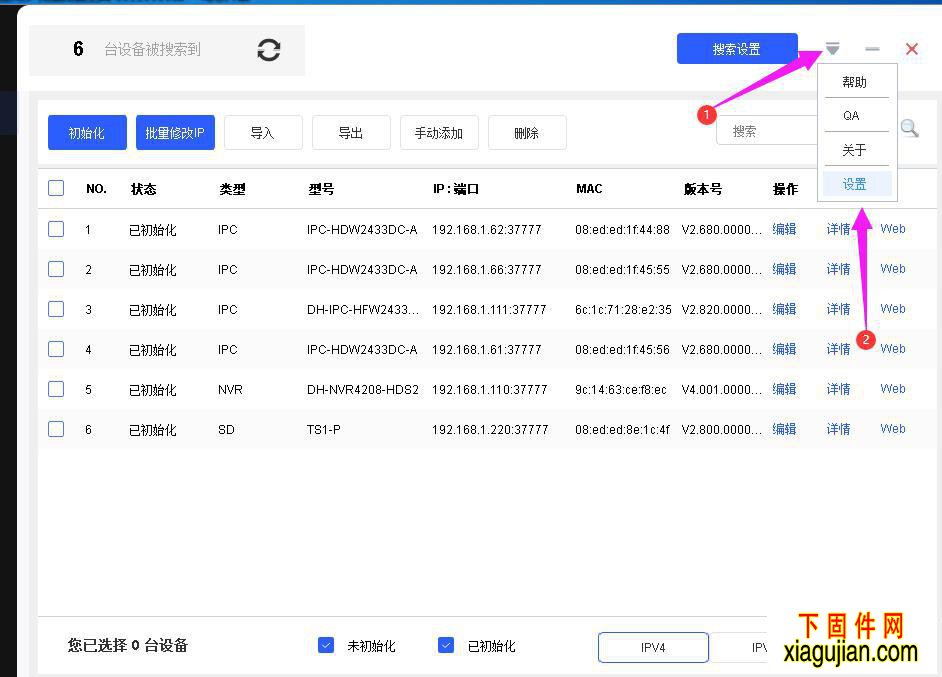Open Web link for NVR 192.168.1.110
942x677 pixels.
click(x=893, y=389)
